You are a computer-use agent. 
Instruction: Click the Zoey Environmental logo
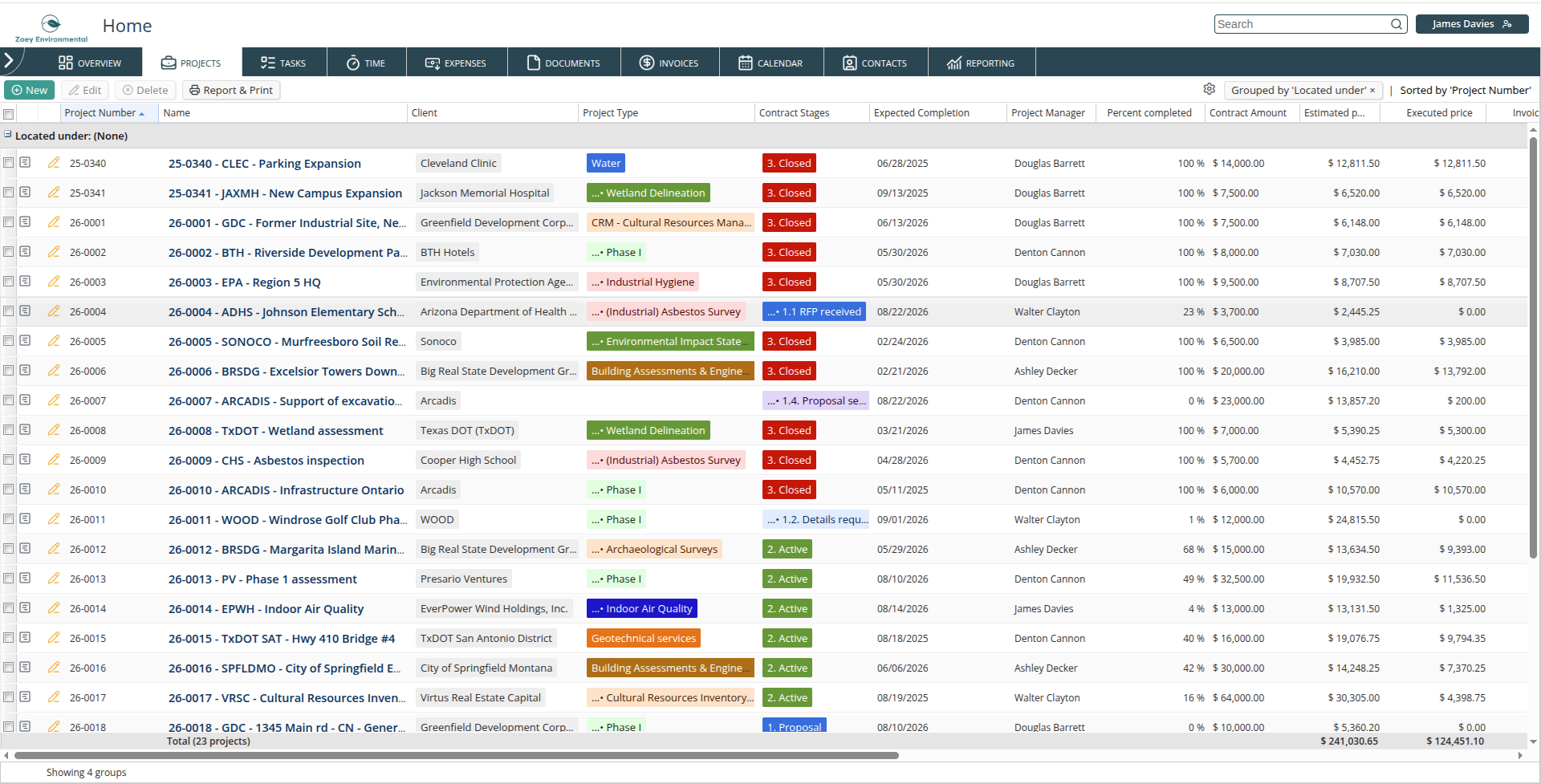[x=51, y=28]
